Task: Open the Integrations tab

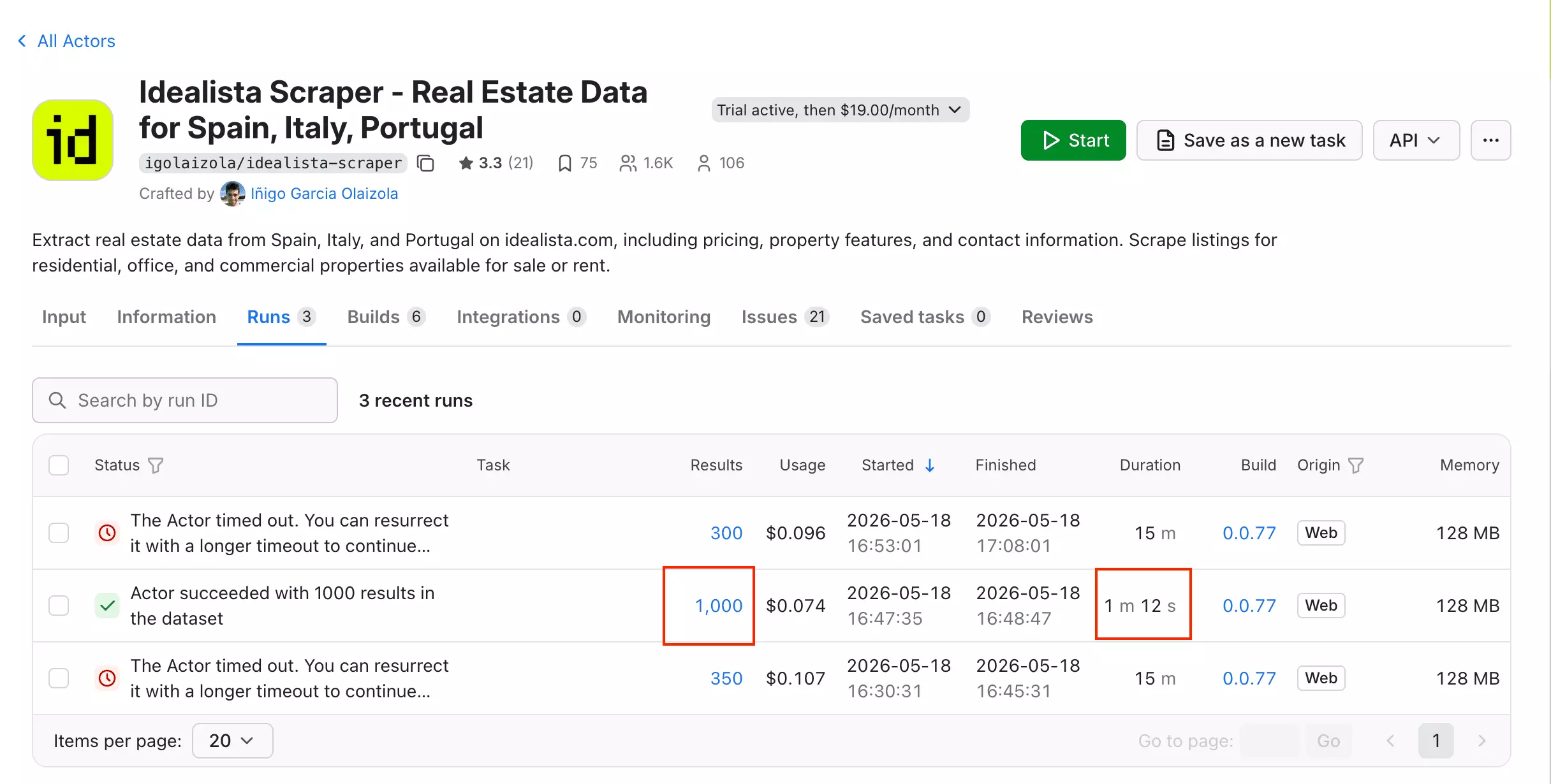Action: pyautogui.click(x=521, y=317)
